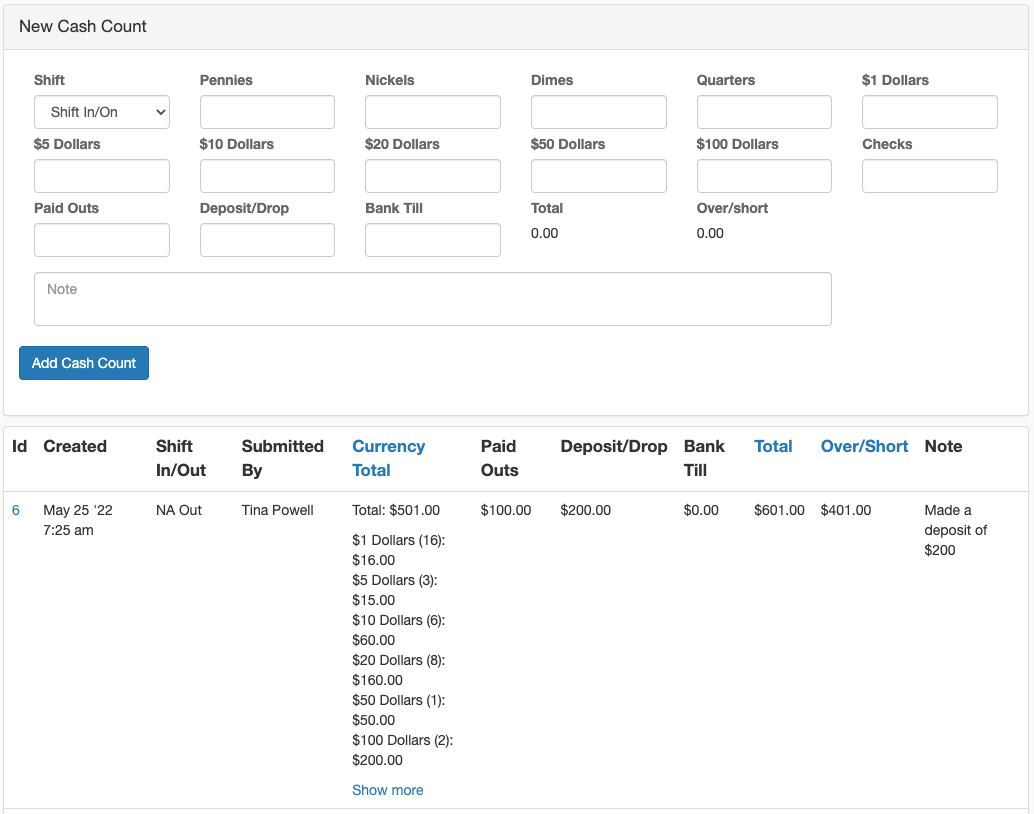This screenshot has height=814, width=1034.
Task: Click the '$100 Dollars (2):' breakdown line
Action: (402, 740)
